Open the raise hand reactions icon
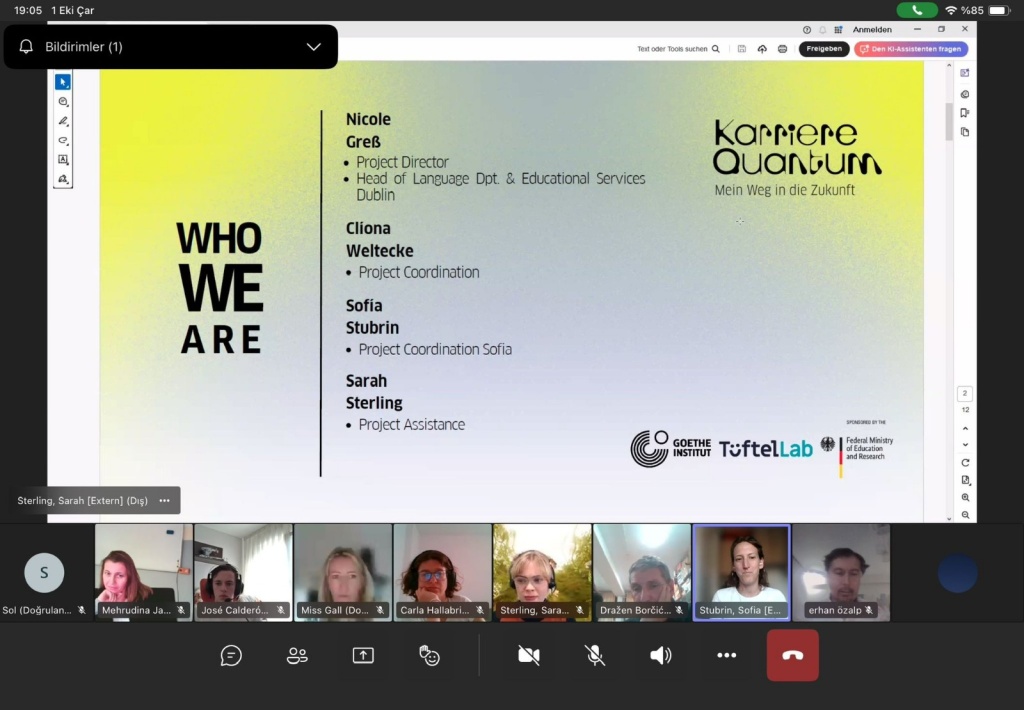This screenshot has width=1024, height=710. click(x=429, y=655)
